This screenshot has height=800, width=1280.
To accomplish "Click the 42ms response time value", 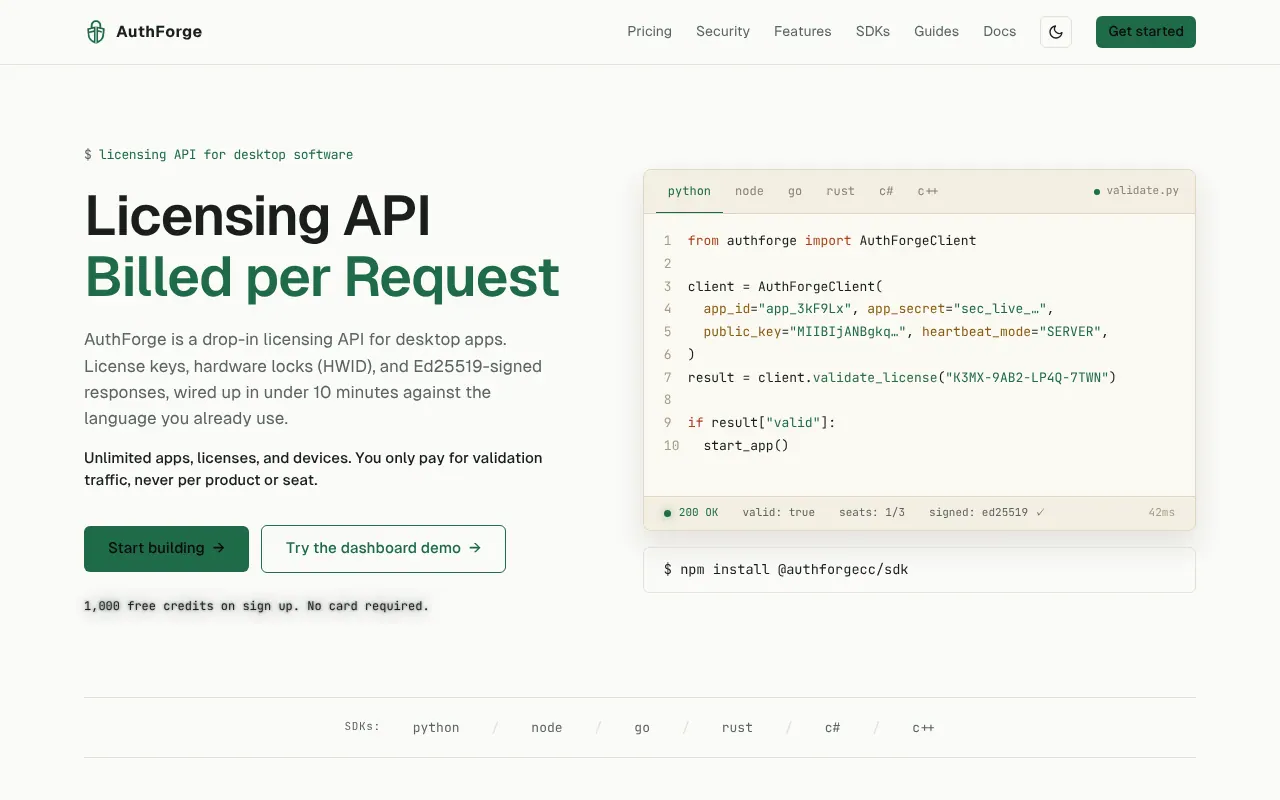I will (x=1162, y=513).
